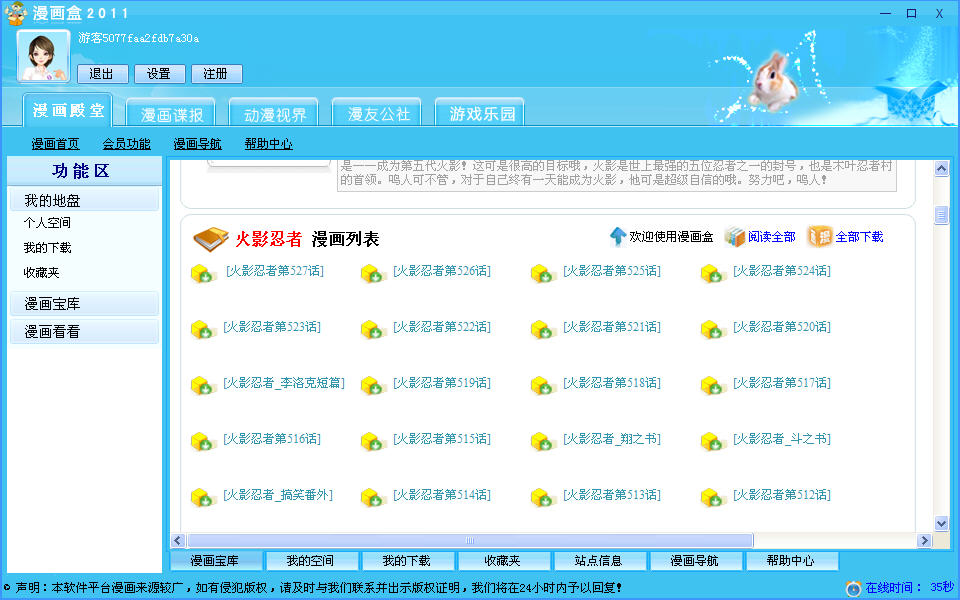Switch to 漫友公社 tab
Image resolution: width=960 pixels, height=600 pixels.
[377, 114]
